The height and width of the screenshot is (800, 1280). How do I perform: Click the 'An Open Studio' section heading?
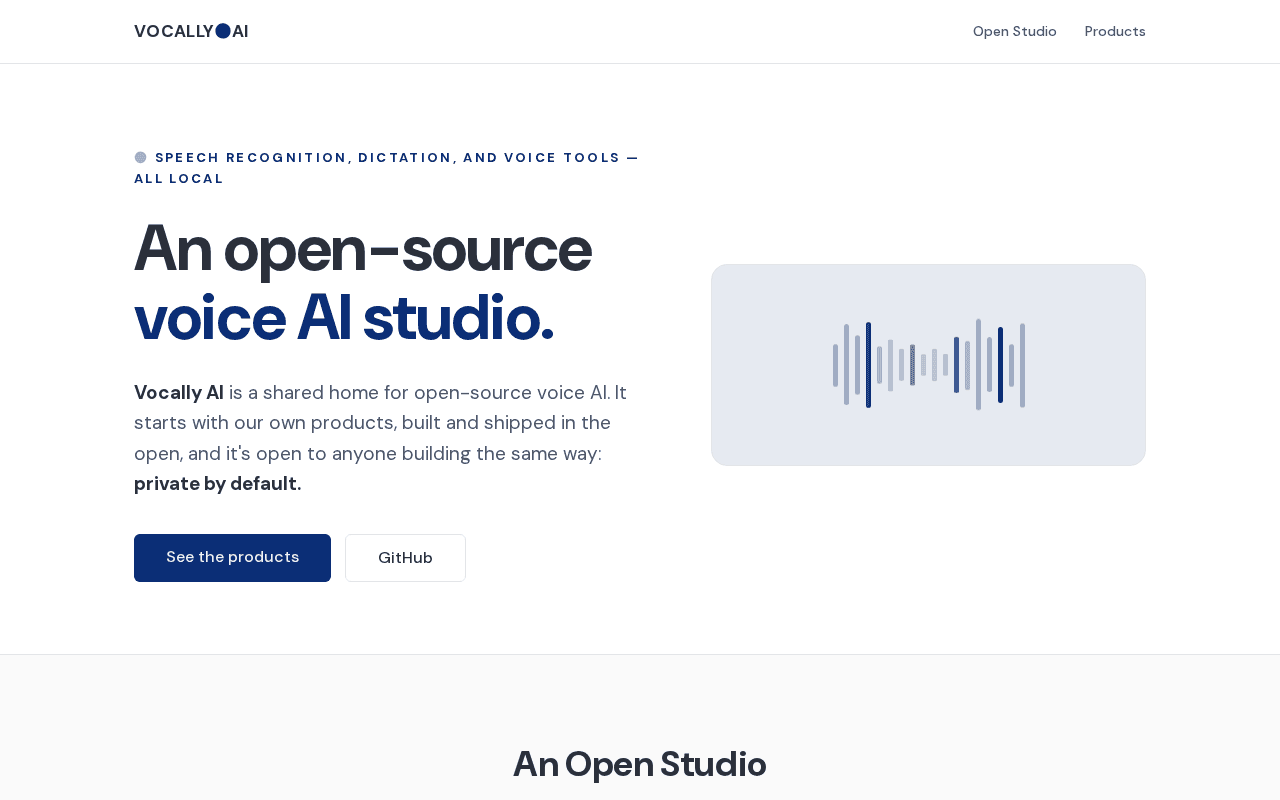pos(640,764)
